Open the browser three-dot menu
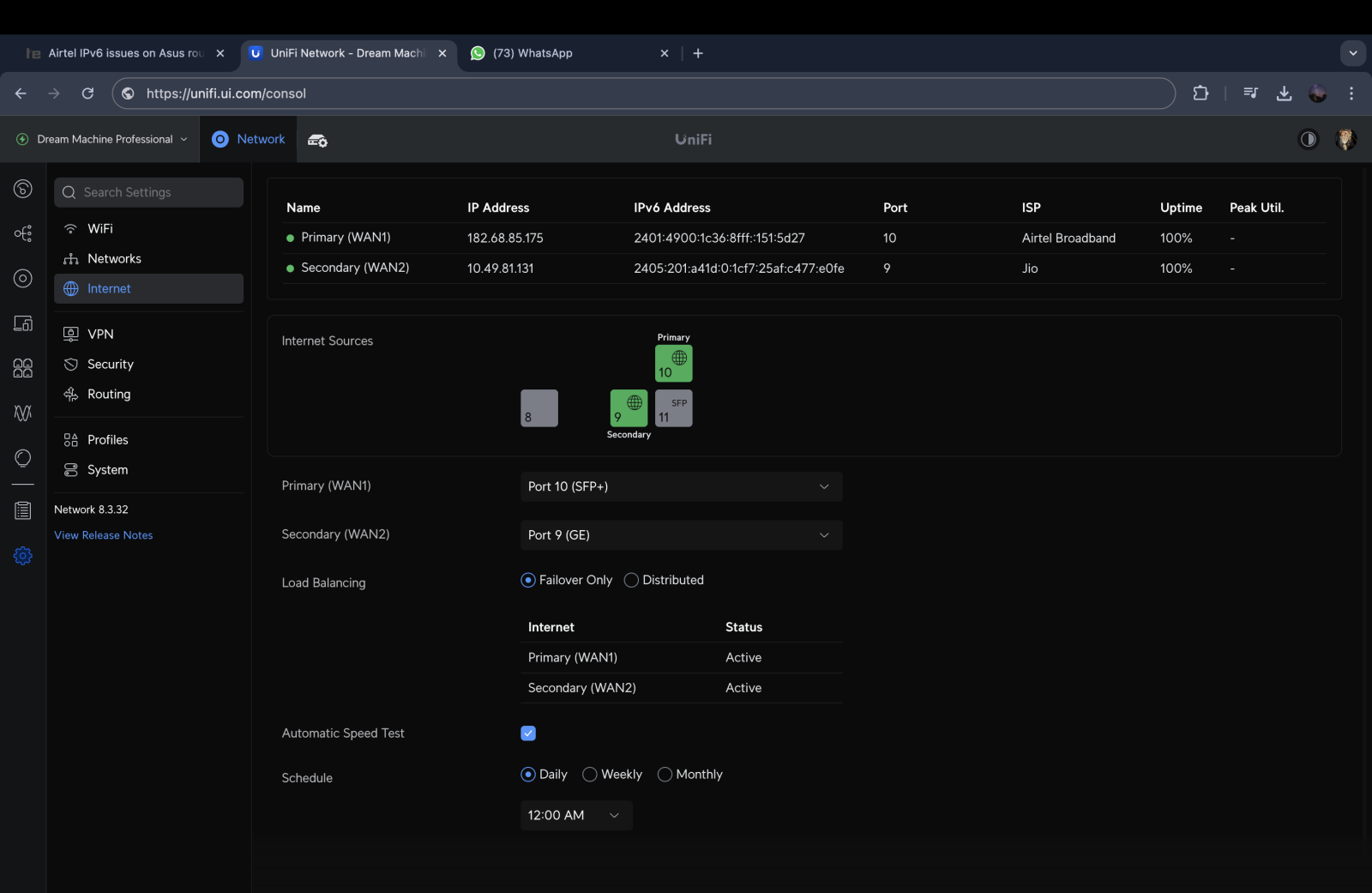This screenshot has width=1372, height=893. pyautogui.click(x=1351, y=94)
